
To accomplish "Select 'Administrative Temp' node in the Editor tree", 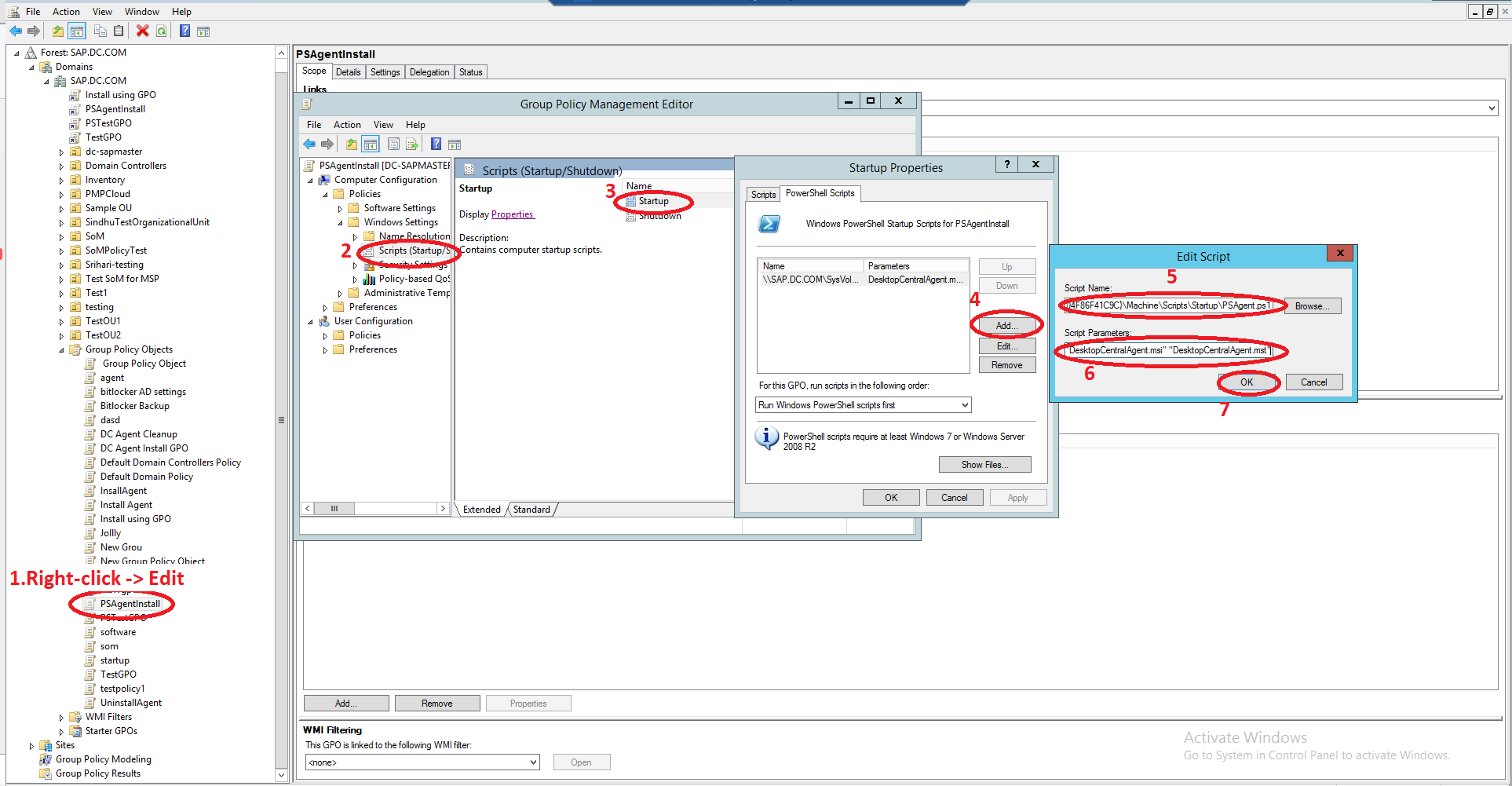I will coord(407,293).
